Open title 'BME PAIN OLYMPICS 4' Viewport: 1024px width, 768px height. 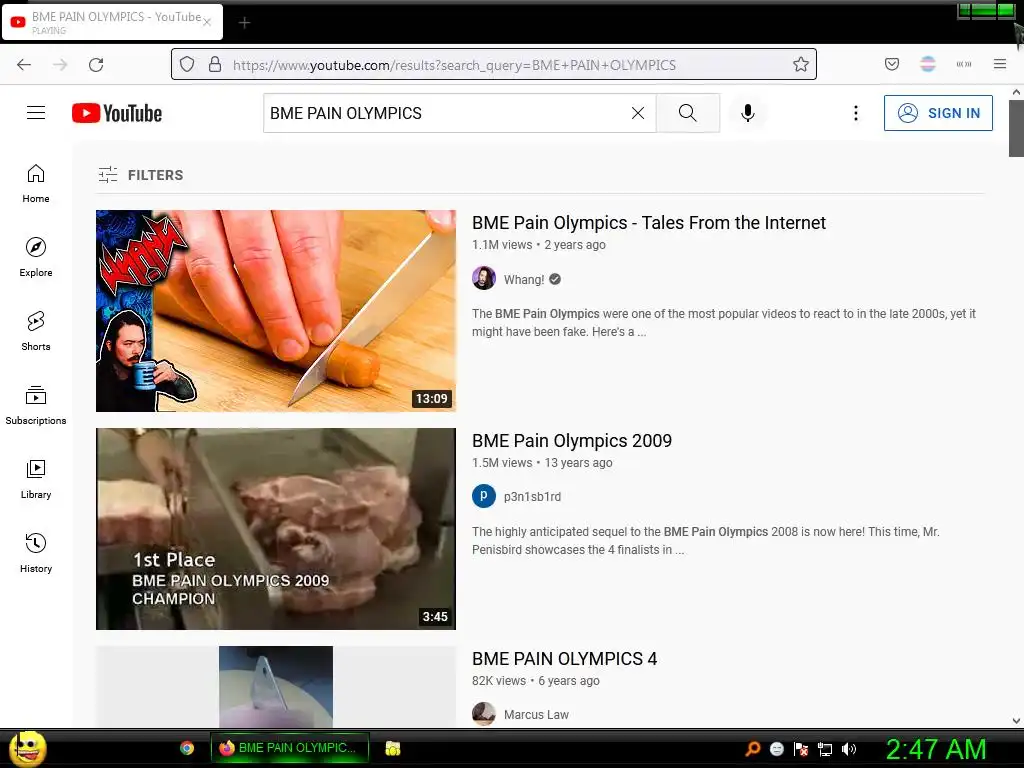564,659
